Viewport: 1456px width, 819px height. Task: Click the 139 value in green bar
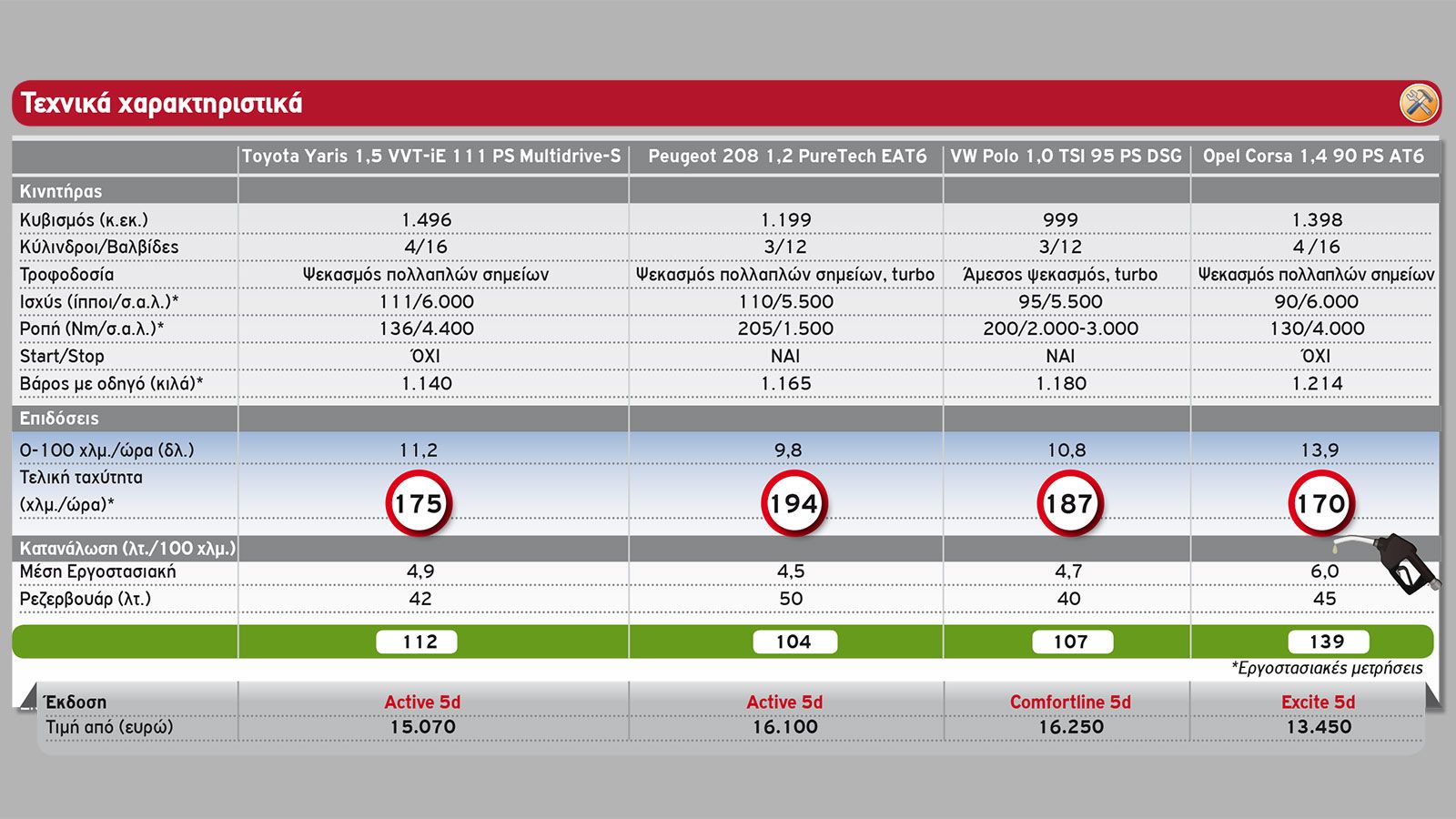(x=1328, y=642)
